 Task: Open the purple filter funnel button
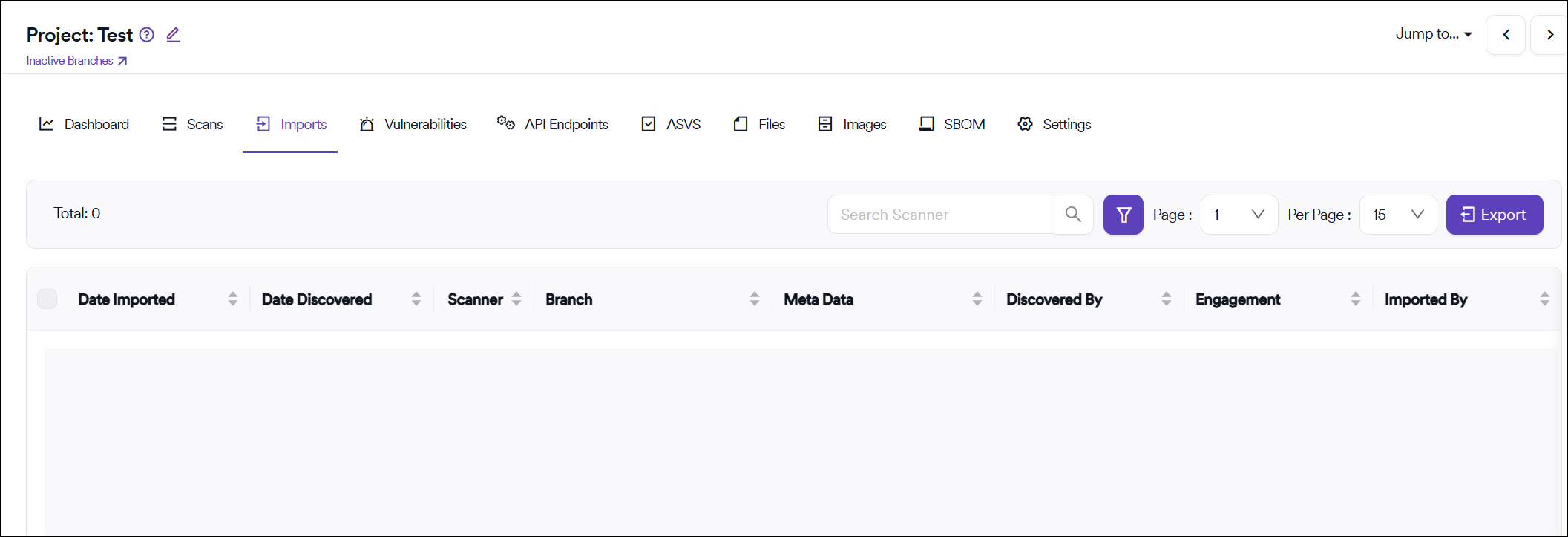(x=1123, y=215)
